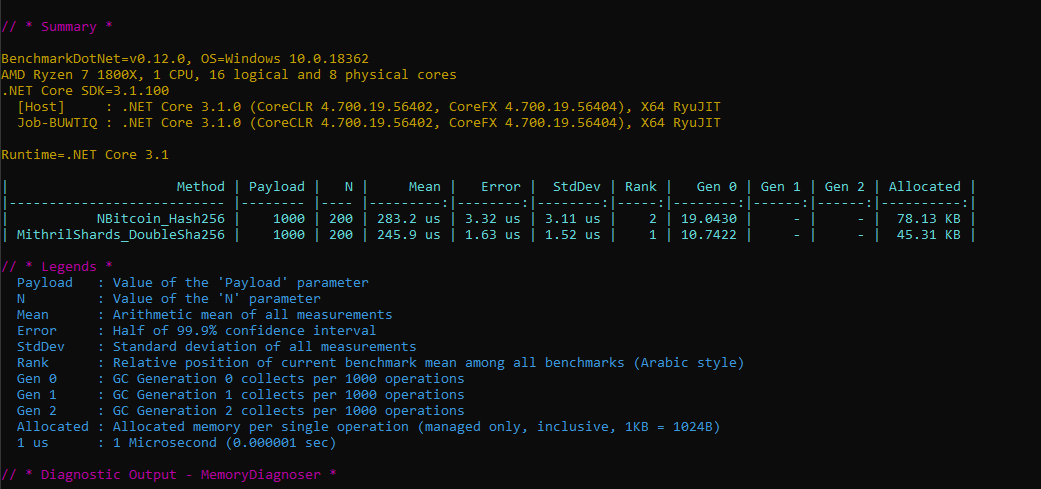Click the 'Job-BUWTIQ' line
This screenshot has height=489, width=1041.
[368, 123]
